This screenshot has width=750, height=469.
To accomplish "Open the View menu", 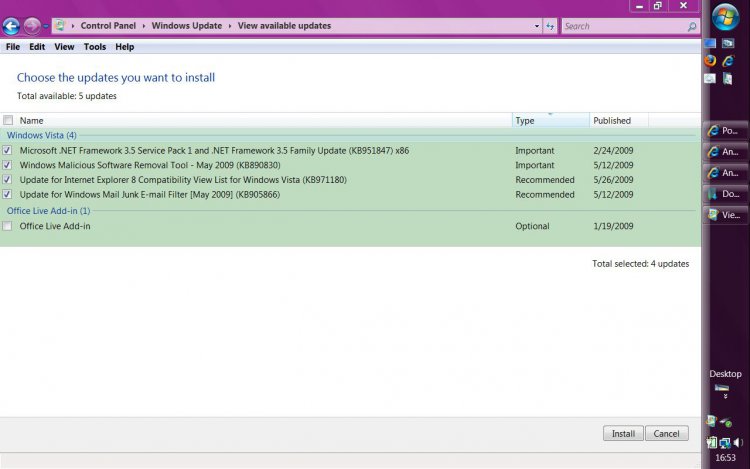I will pos(64,47).
